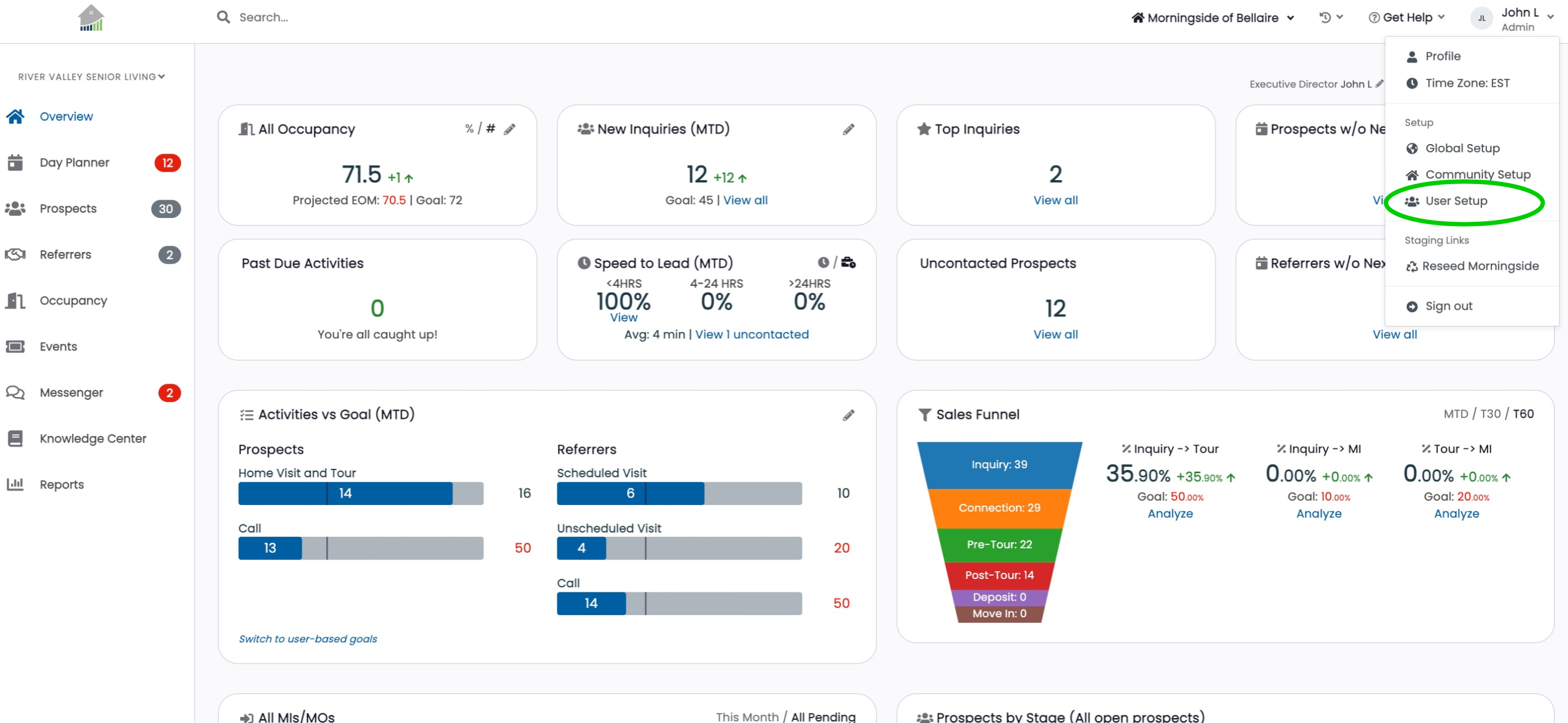View all Top Inquiries

coord(1056,200)
